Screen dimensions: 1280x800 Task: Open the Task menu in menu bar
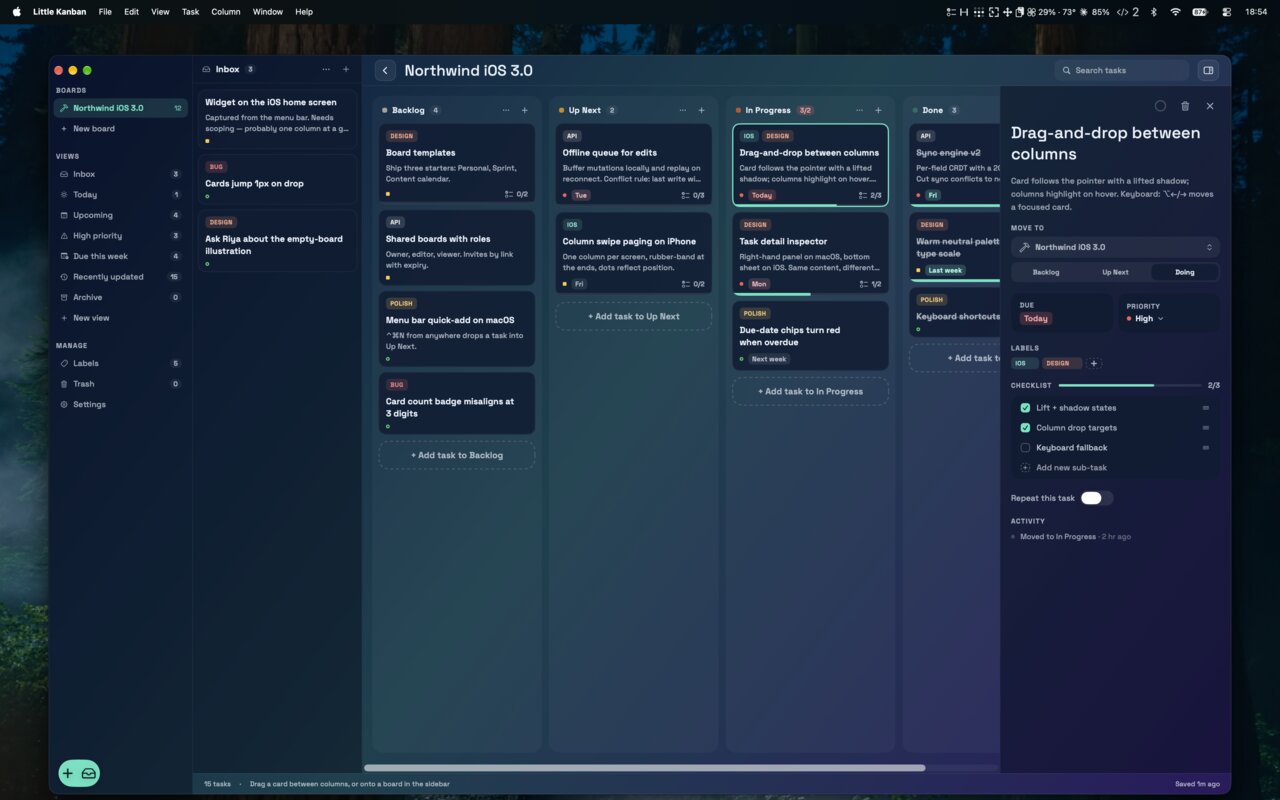pos(191,12)
